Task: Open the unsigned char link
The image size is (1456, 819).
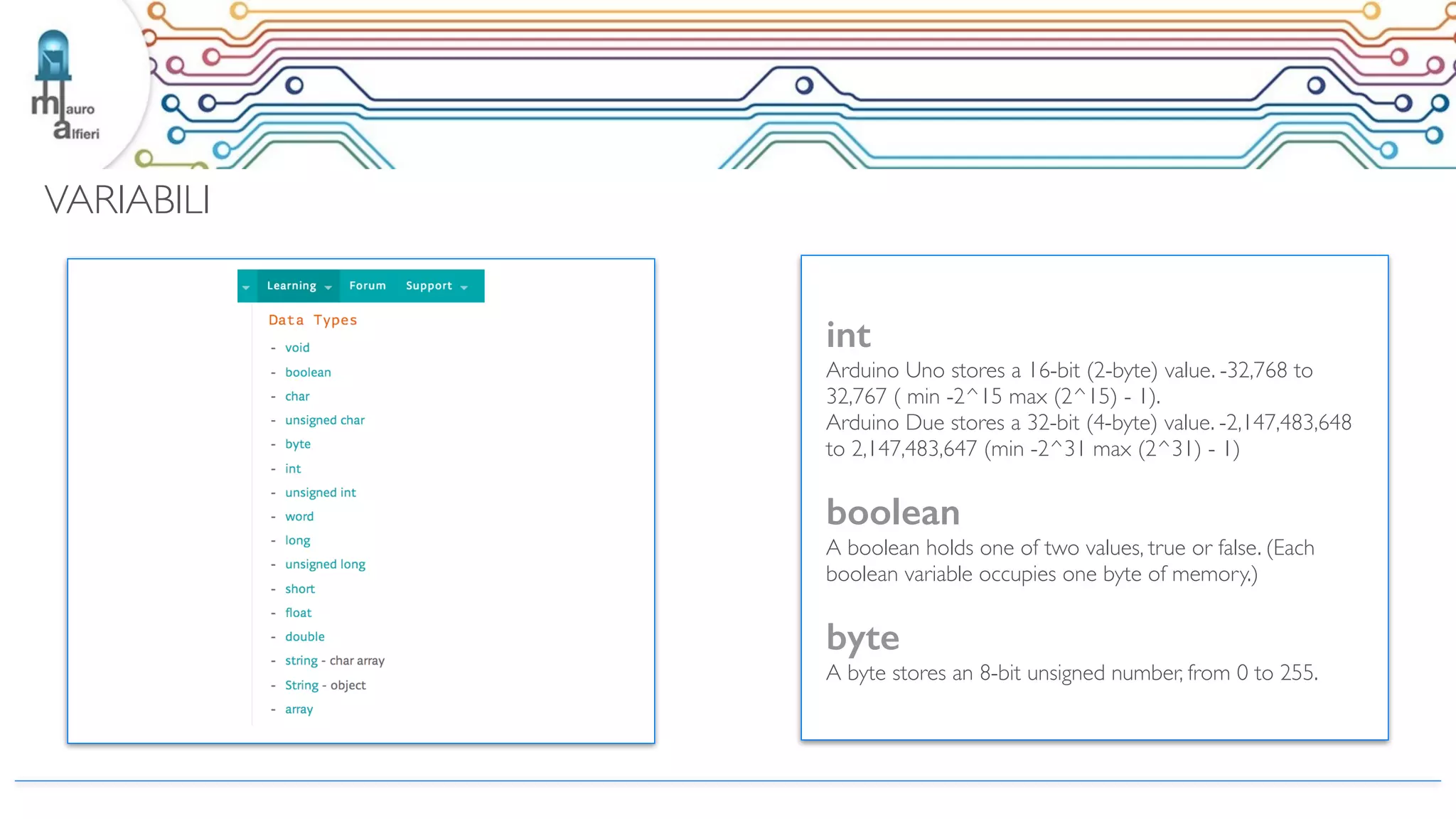Action: [x=325, y=420]
